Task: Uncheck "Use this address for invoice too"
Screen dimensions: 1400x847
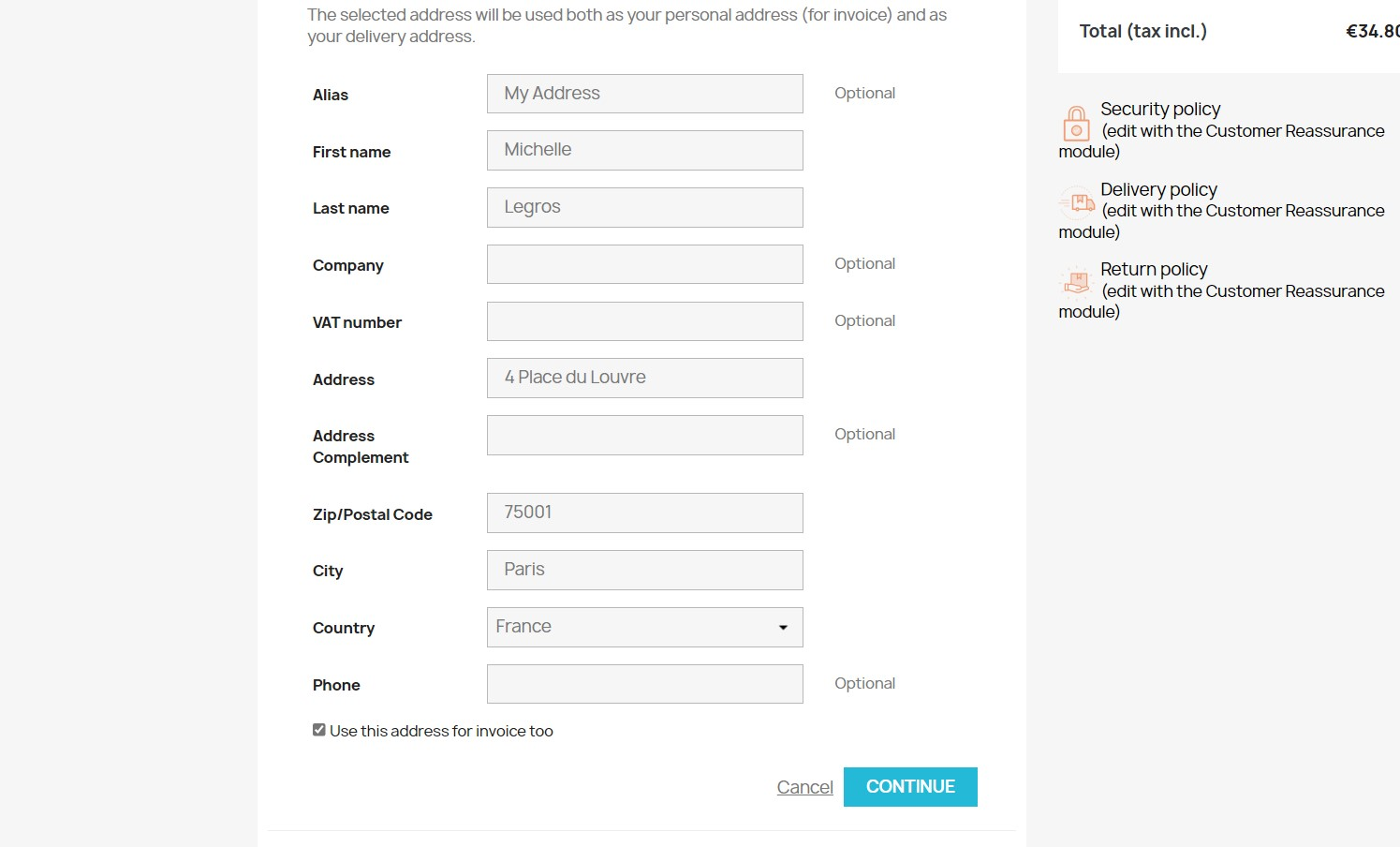Action: click(x=318, y=728)
